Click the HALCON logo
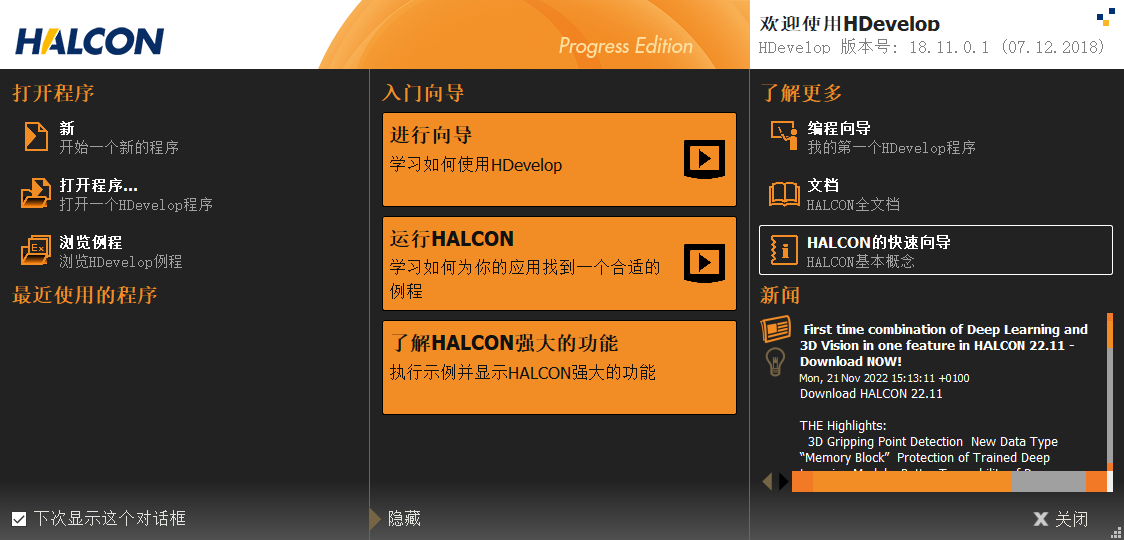1124x540 pixels. (x=90, y=42)
